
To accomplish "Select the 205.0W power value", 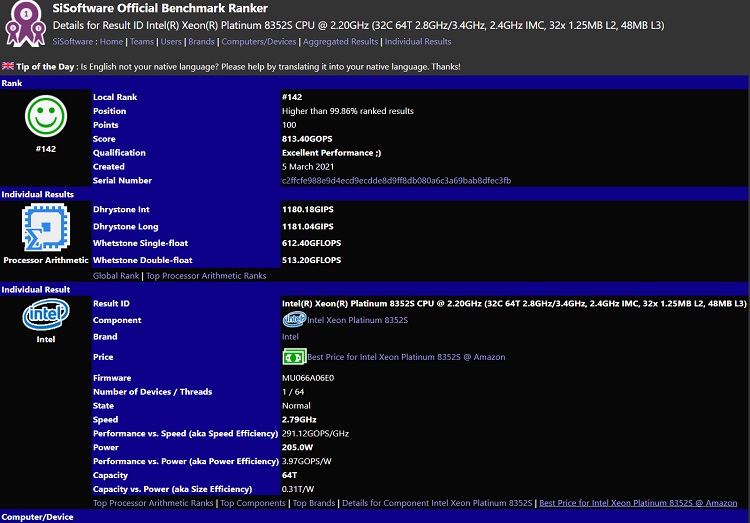I will click(x=298, y=447).
